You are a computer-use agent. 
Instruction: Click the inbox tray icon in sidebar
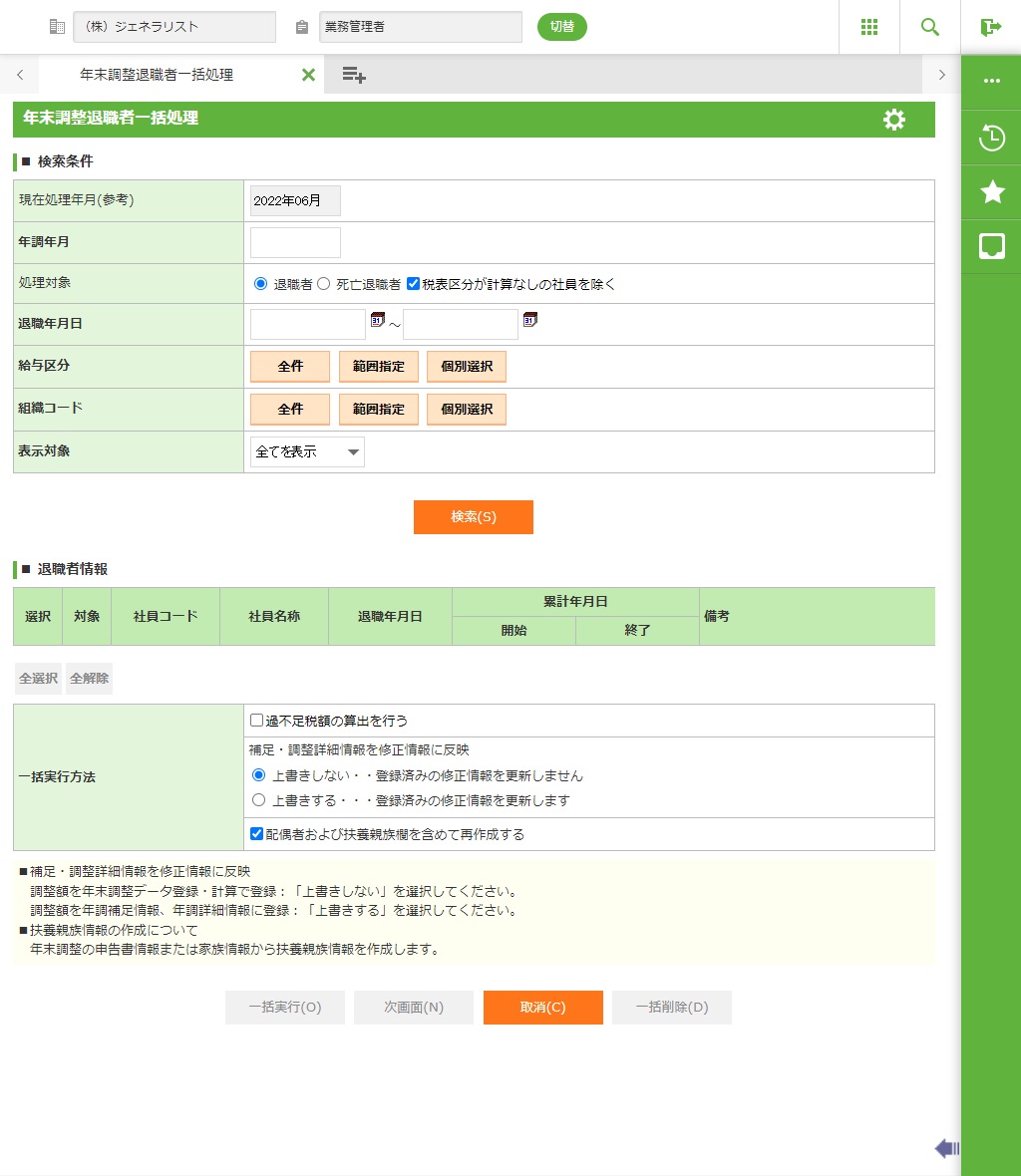point(991,246)
